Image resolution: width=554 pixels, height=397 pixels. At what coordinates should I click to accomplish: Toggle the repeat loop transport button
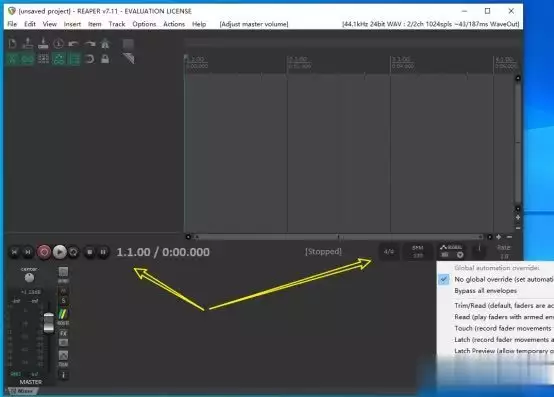click(73, 252)
